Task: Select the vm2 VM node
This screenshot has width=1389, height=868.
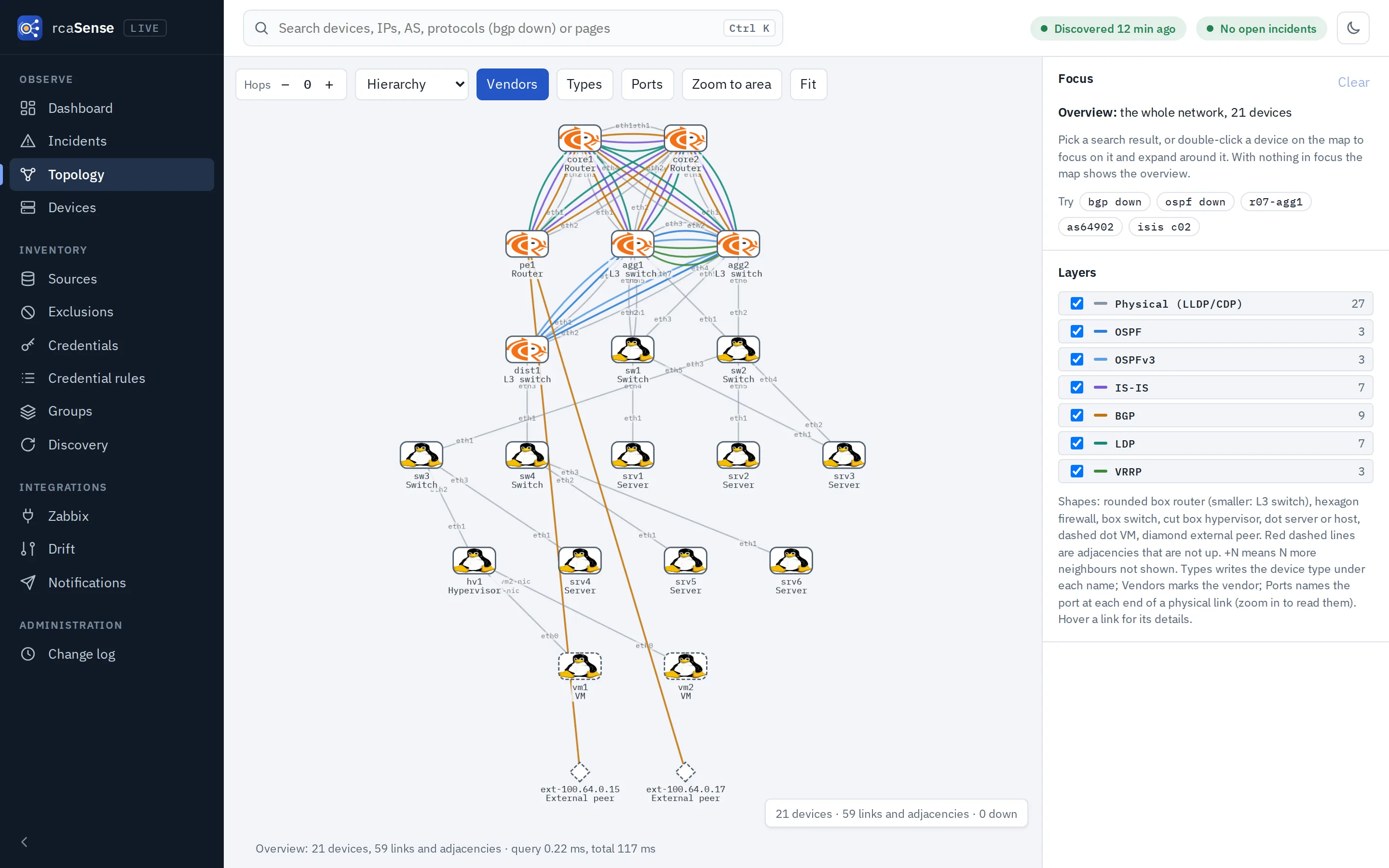Action: point(685,666)
